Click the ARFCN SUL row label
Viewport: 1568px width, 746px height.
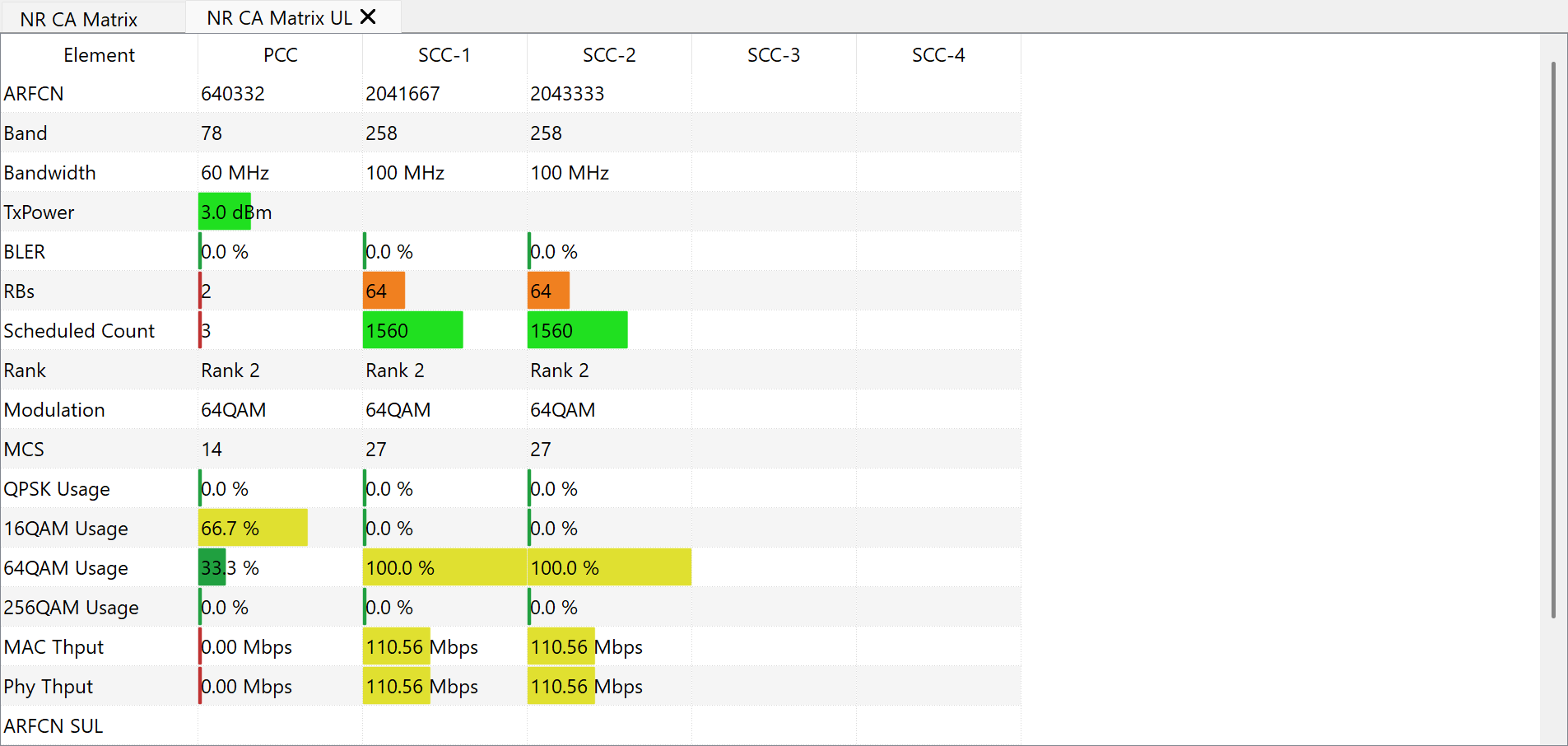click(x=54, y=726)
